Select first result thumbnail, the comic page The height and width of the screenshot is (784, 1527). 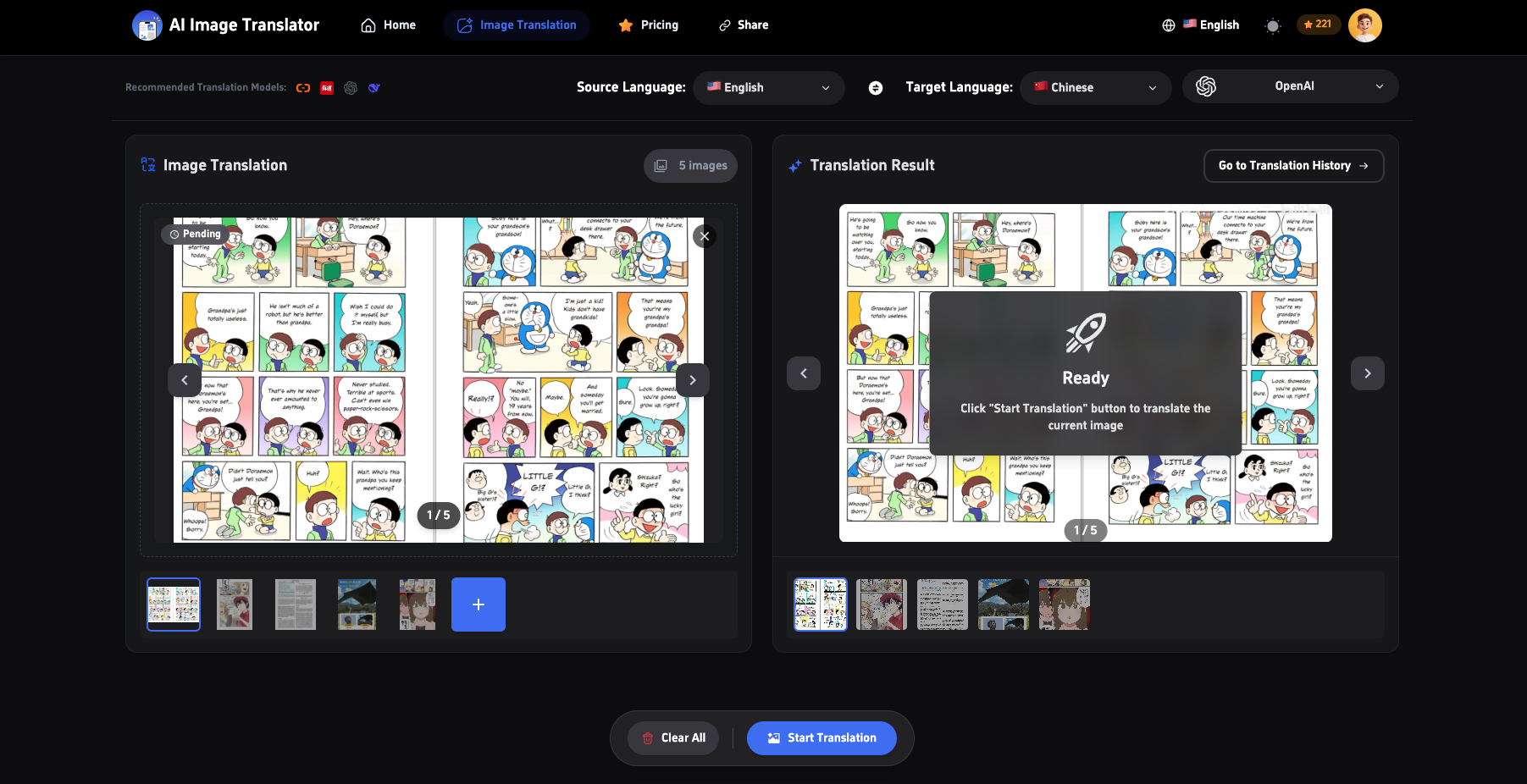pyautogui.click(x=821, y=605)
